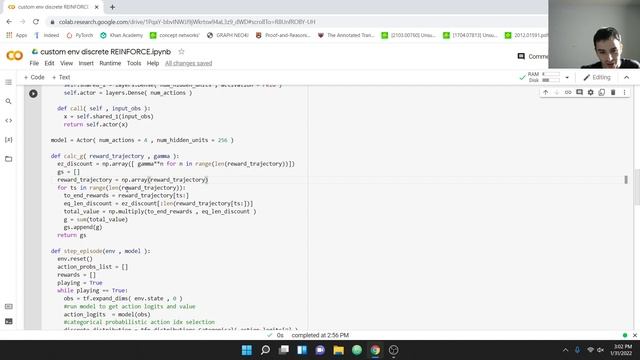Open the volume icon in system tray

(x=600, y=350)
